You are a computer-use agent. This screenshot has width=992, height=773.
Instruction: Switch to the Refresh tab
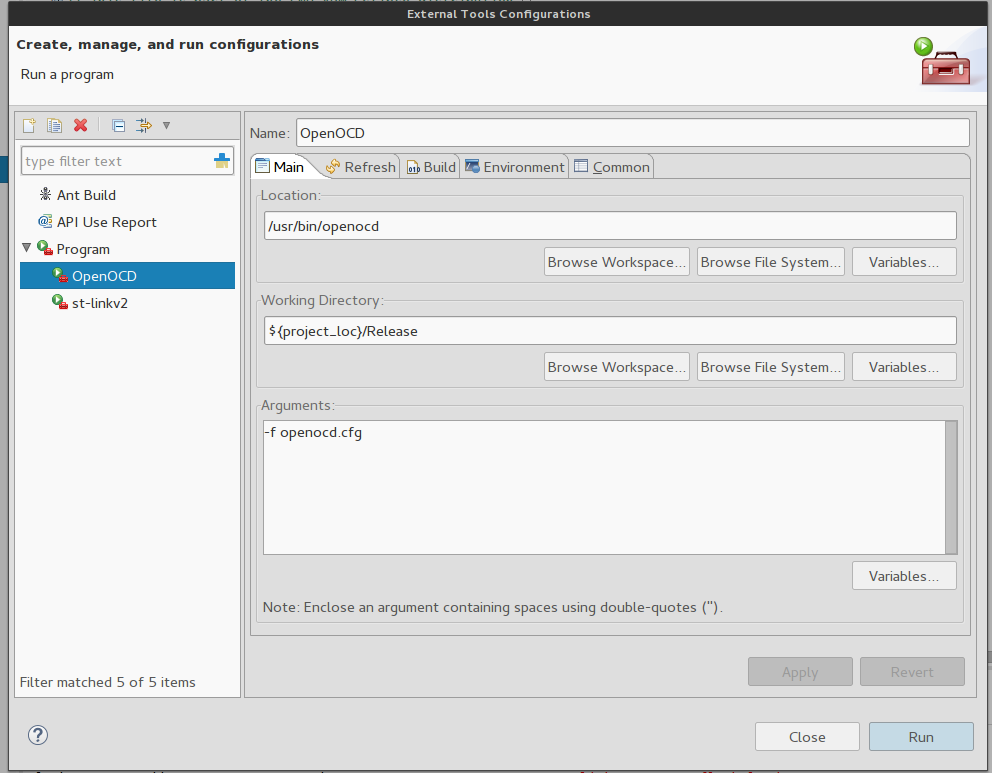[x=360, y=167]
